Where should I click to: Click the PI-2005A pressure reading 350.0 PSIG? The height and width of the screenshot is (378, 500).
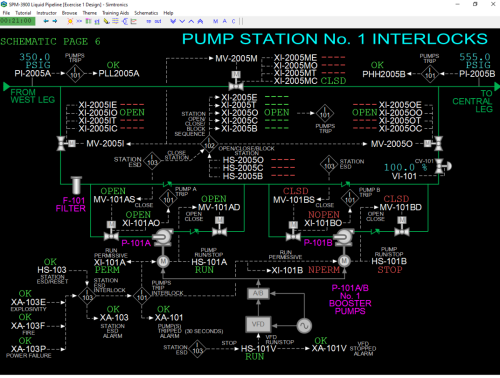pos(35,61)
